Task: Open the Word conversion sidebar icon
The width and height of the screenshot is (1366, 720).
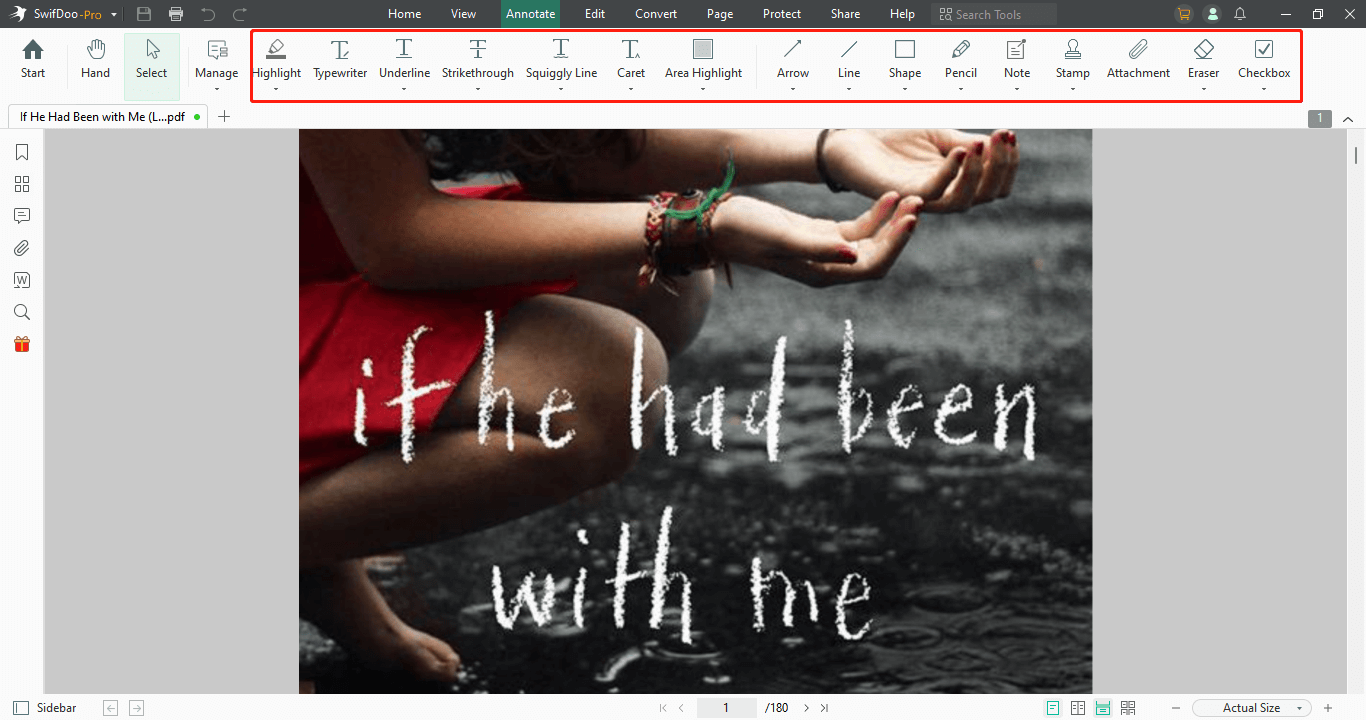Action: pos(22,280)
